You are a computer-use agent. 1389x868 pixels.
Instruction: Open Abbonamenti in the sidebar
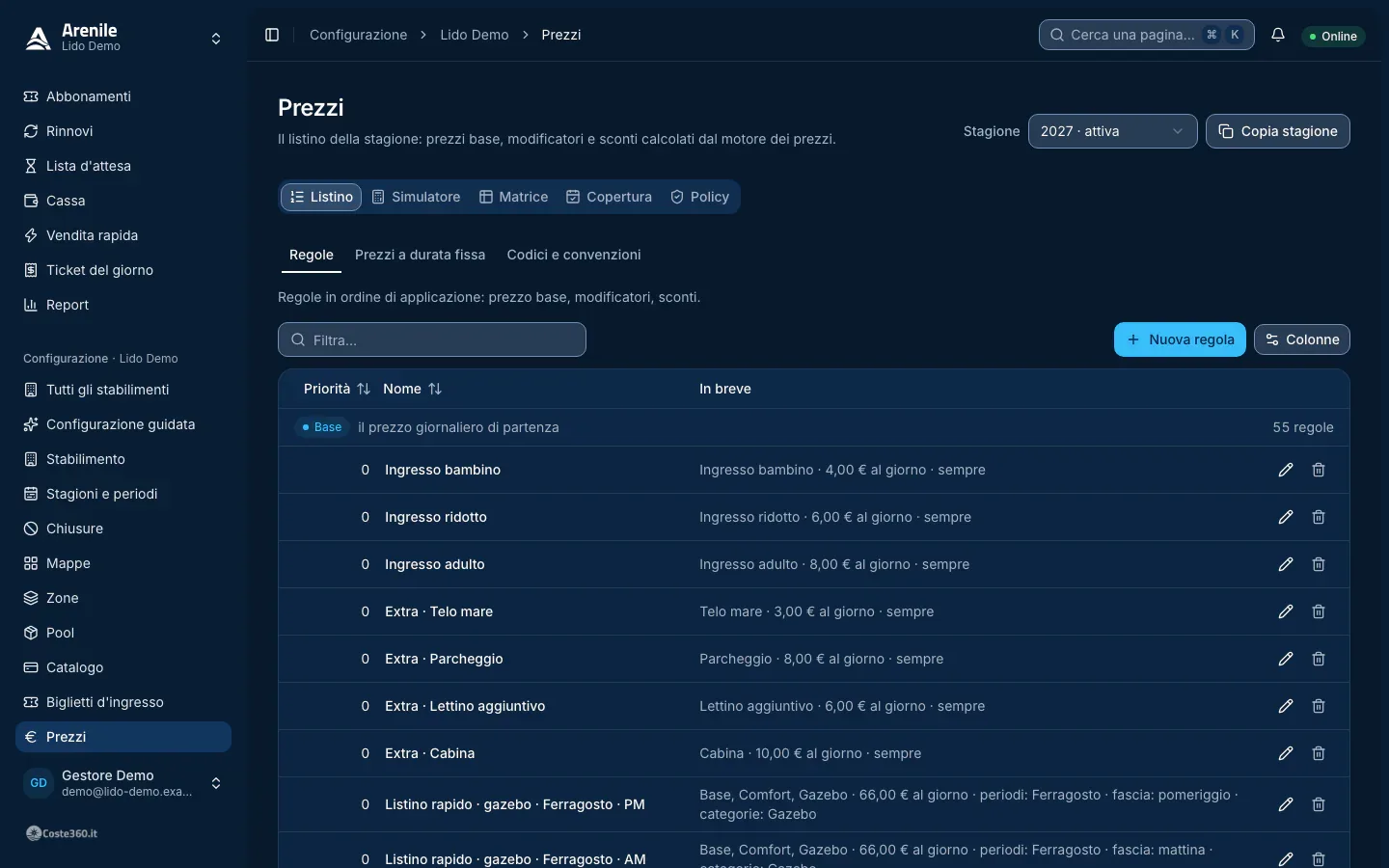pos(123,96)
